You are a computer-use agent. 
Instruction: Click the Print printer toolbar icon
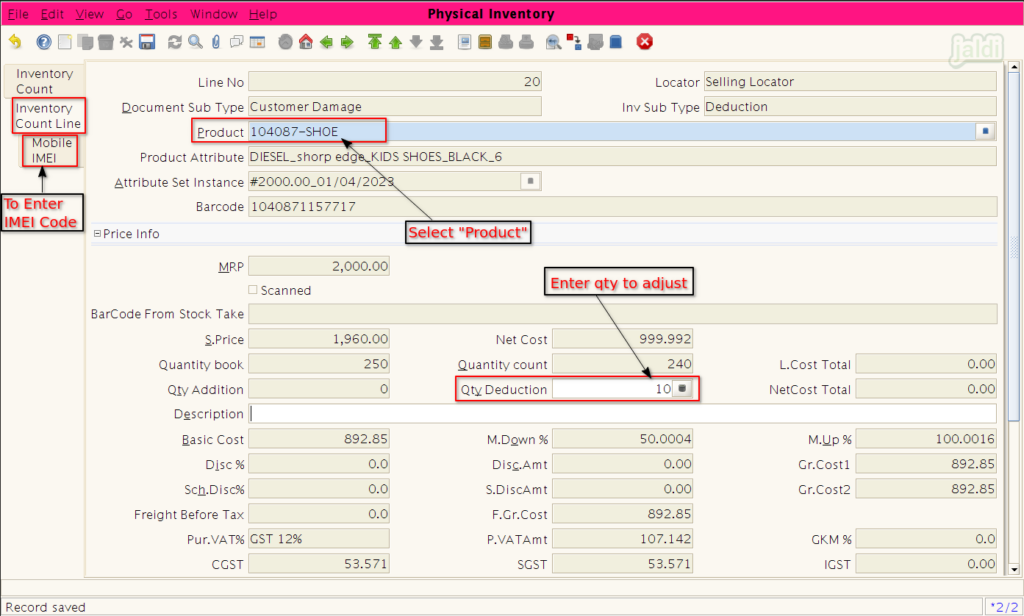pos(526,42)
